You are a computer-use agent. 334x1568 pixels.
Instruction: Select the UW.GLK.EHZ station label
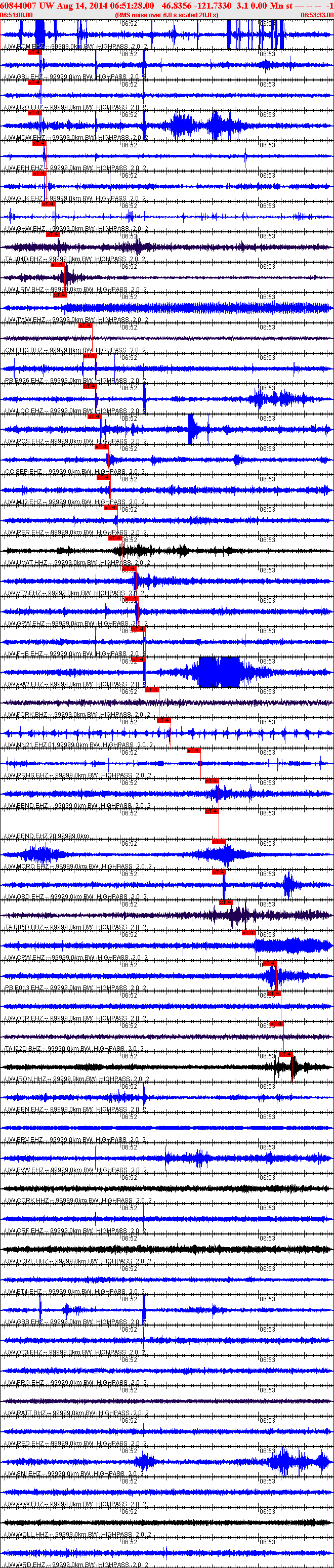[x=24, y=198]
